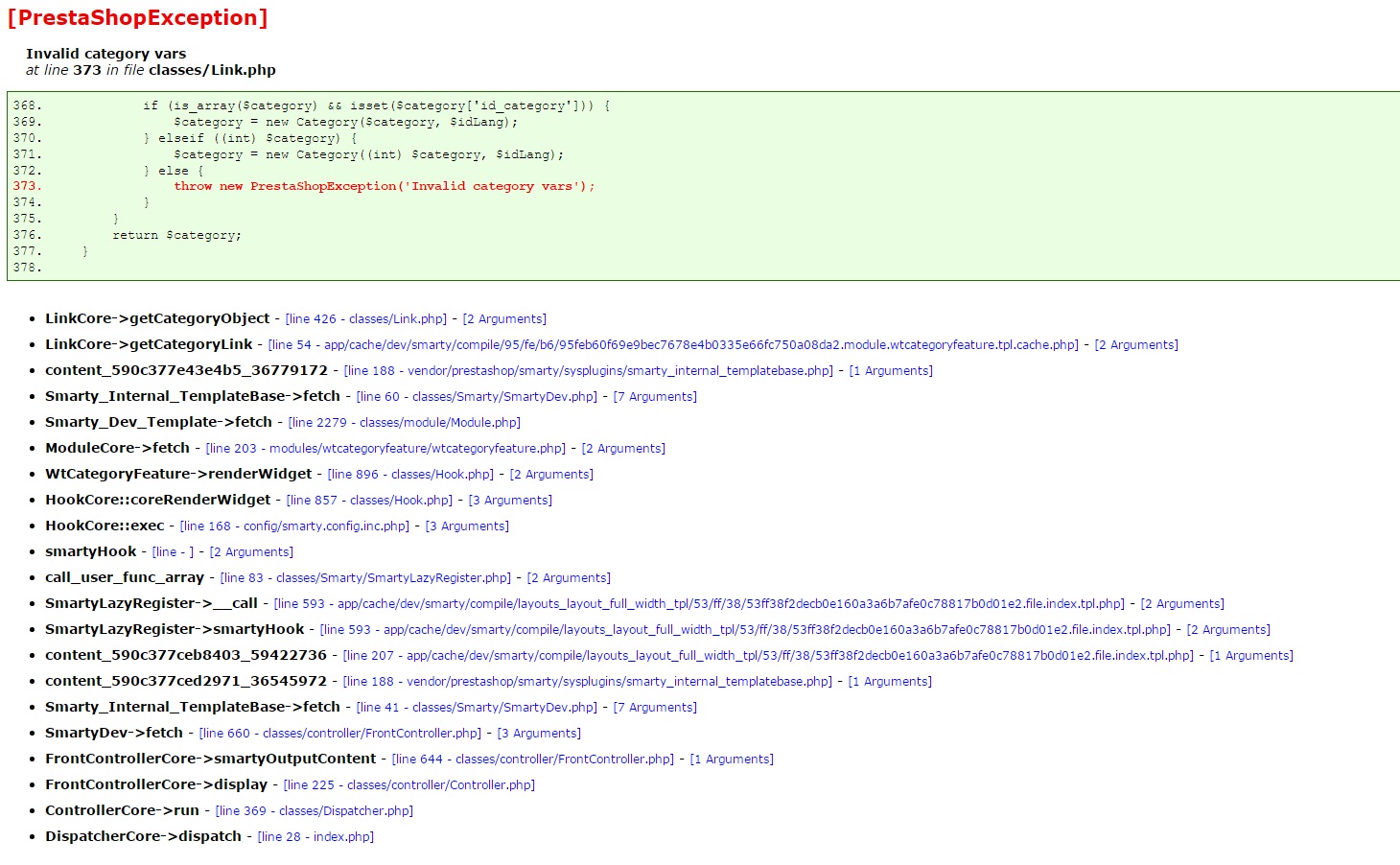This screenshot has height=865, width=1400.
Task: Show 1 Arguments for content_590c377ceb8403_59422736
Action: [1251, 656]
